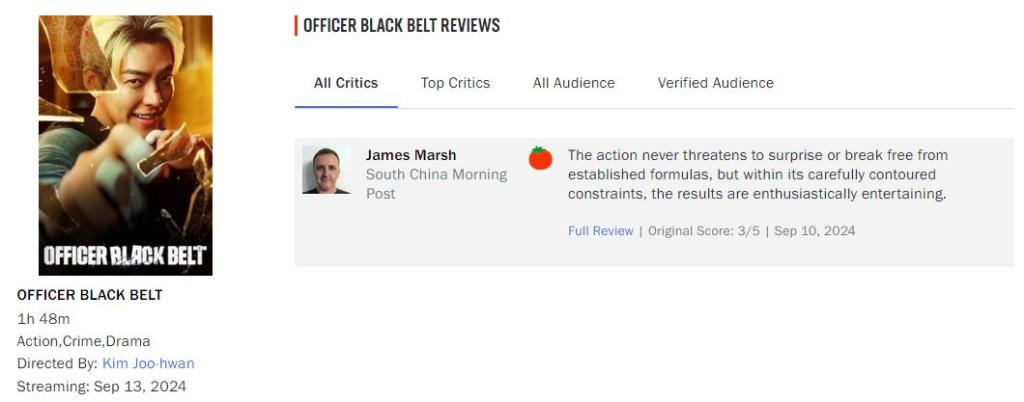Click the 1h 48m runtime text

[x=43, y=319]
